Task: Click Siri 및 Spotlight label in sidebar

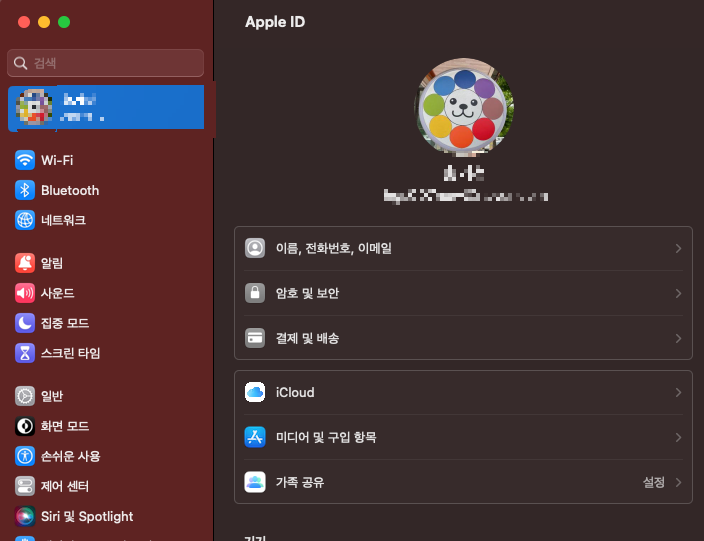Action: [x=87, y=516]
